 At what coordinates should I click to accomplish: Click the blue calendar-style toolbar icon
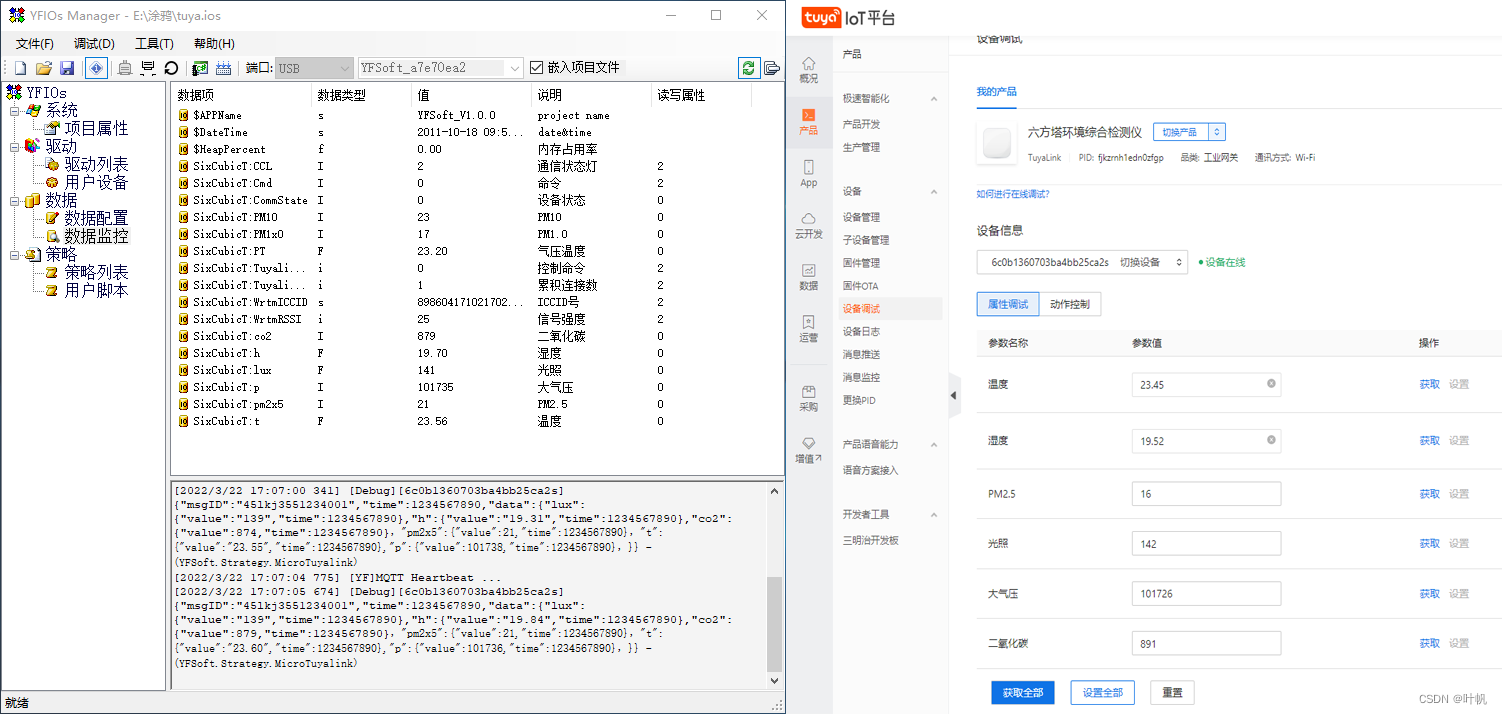click(224, 68)
